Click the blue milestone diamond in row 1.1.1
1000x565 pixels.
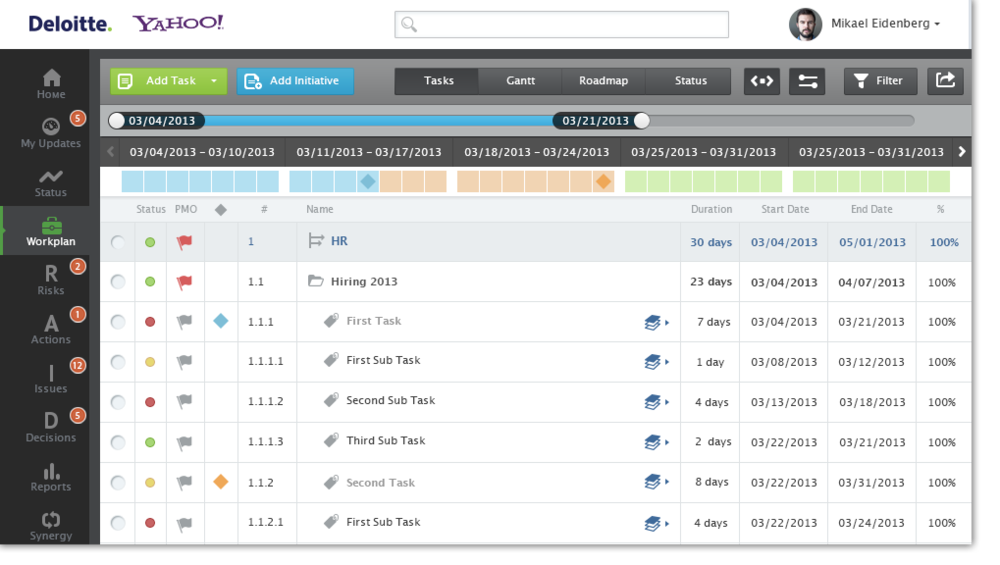pos(221,321)
